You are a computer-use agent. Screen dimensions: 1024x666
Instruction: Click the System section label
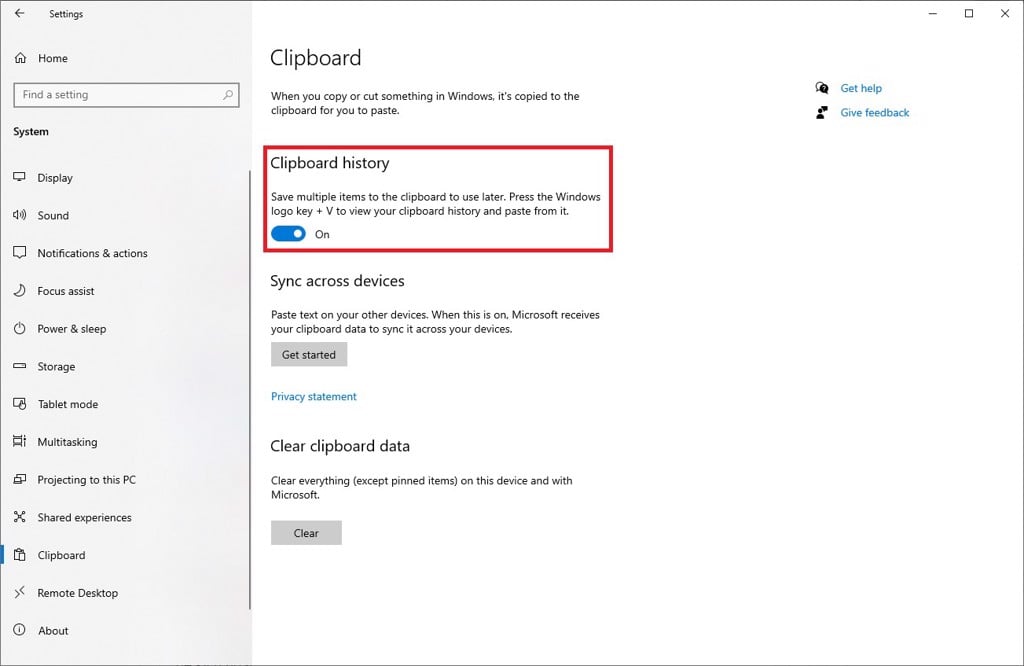(x=31, y=131)
